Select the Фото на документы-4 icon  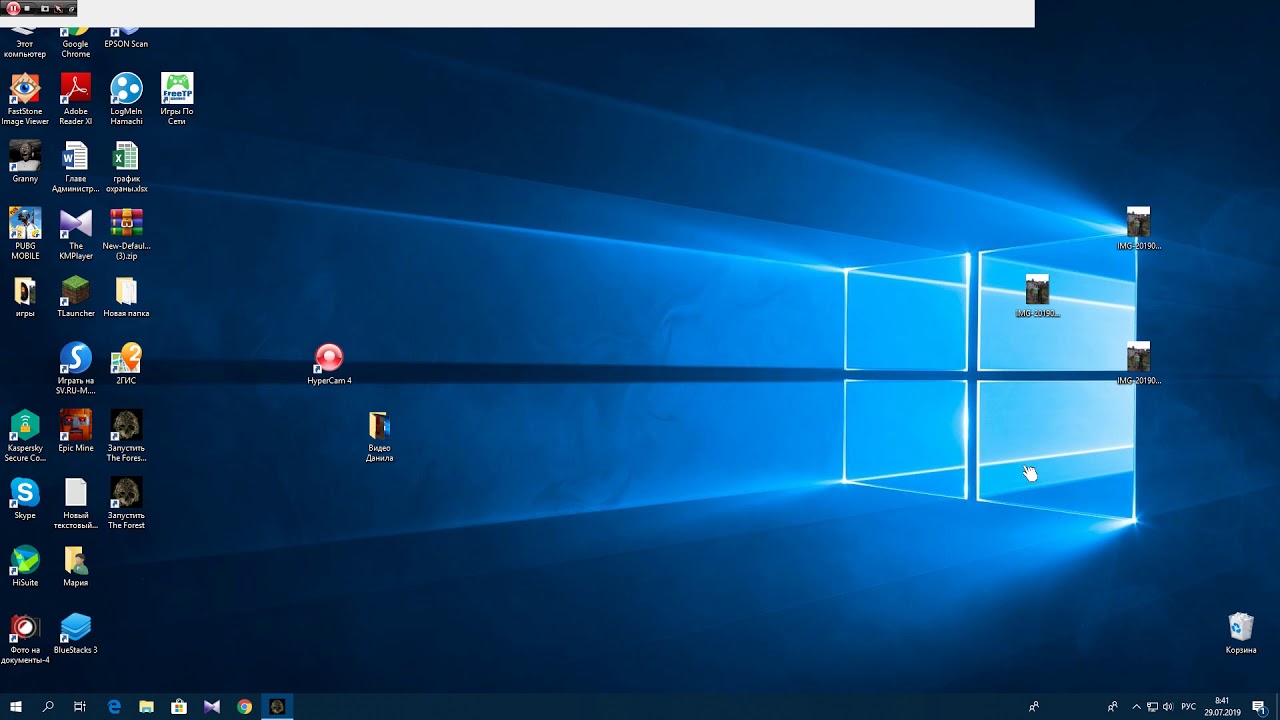click(x=25, y=638)
